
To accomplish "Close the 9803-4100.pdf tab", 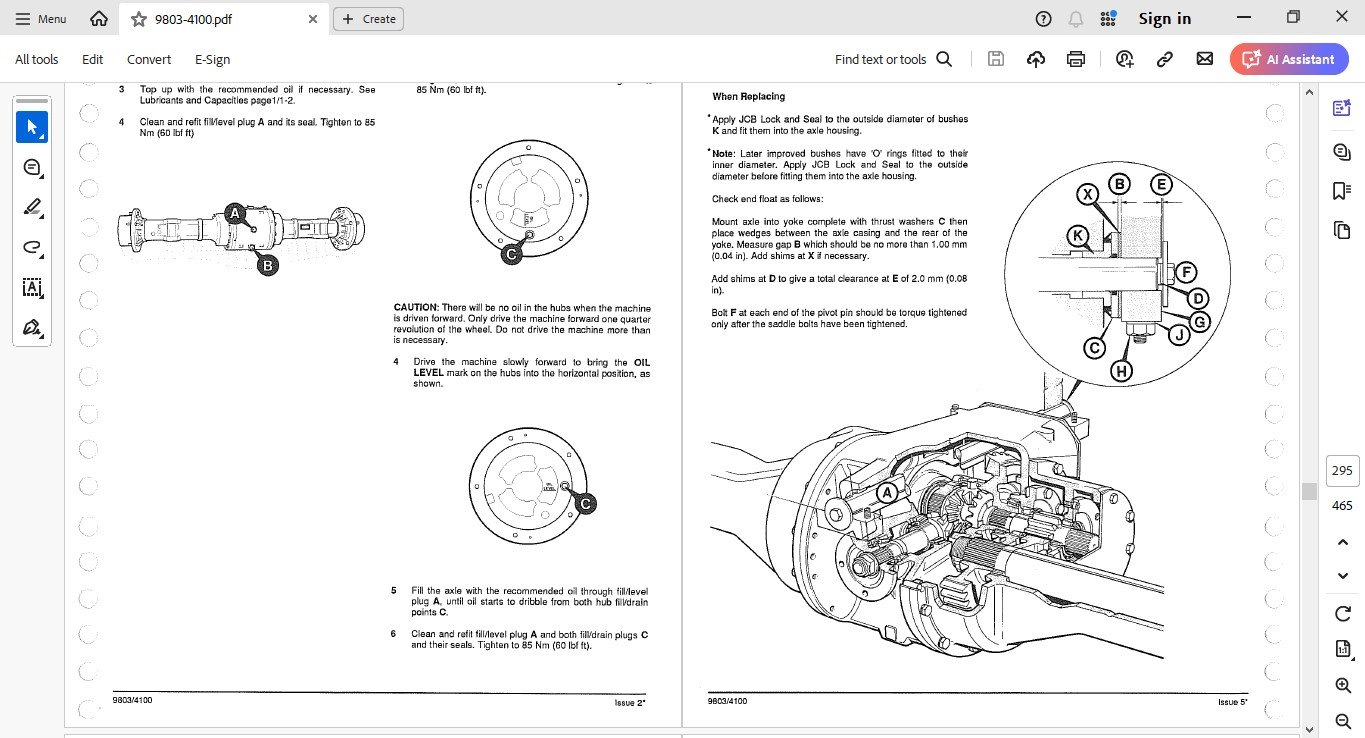I will click(x=313, y=19).
